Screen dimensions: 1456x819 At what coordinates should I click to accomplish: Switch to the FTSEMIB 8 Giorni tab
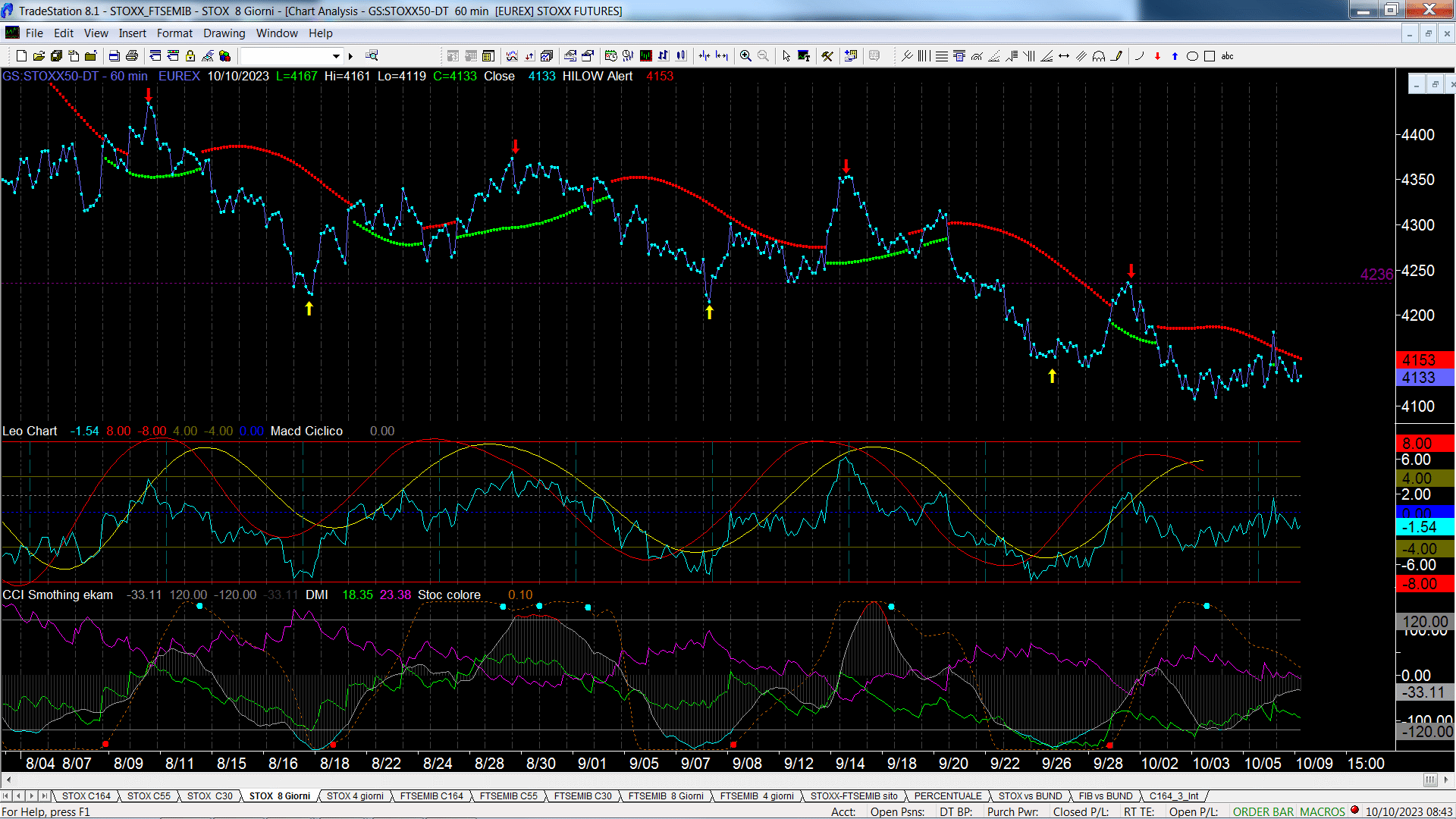click(x=666, y=796)
